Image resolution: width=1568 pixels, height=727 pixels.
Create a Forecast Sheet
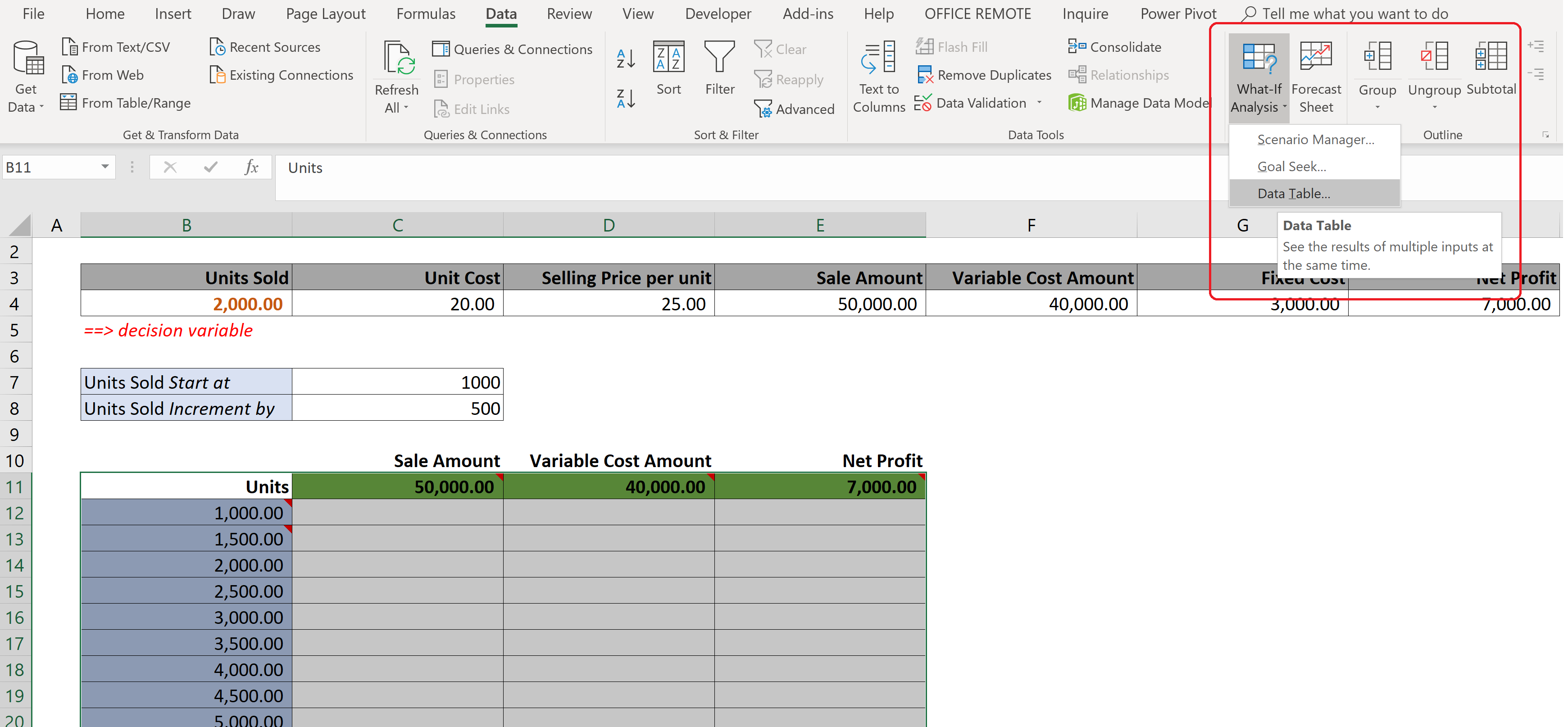tap(1316, 76)
